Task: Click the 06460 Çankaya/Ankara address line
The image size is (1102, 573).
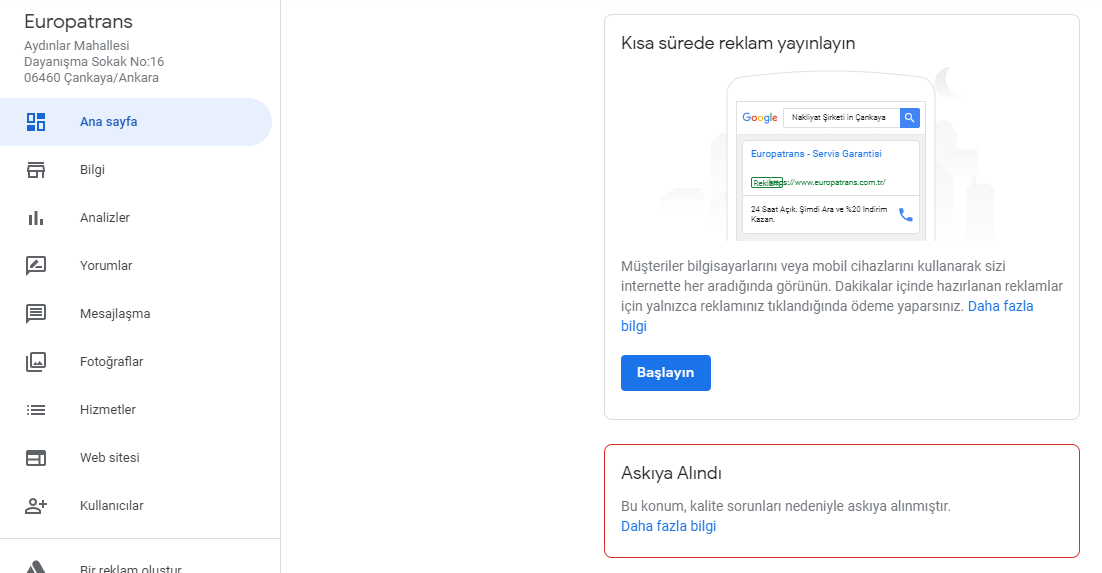Action: click(91, 78)
